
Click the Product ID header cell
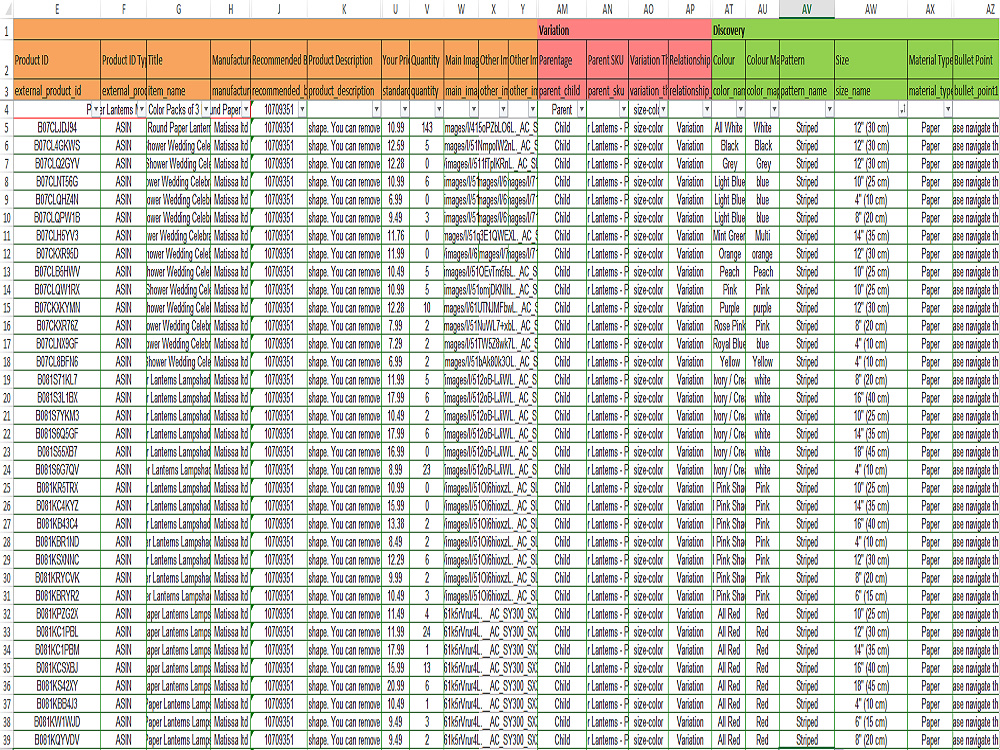click(x=57, y=61)
